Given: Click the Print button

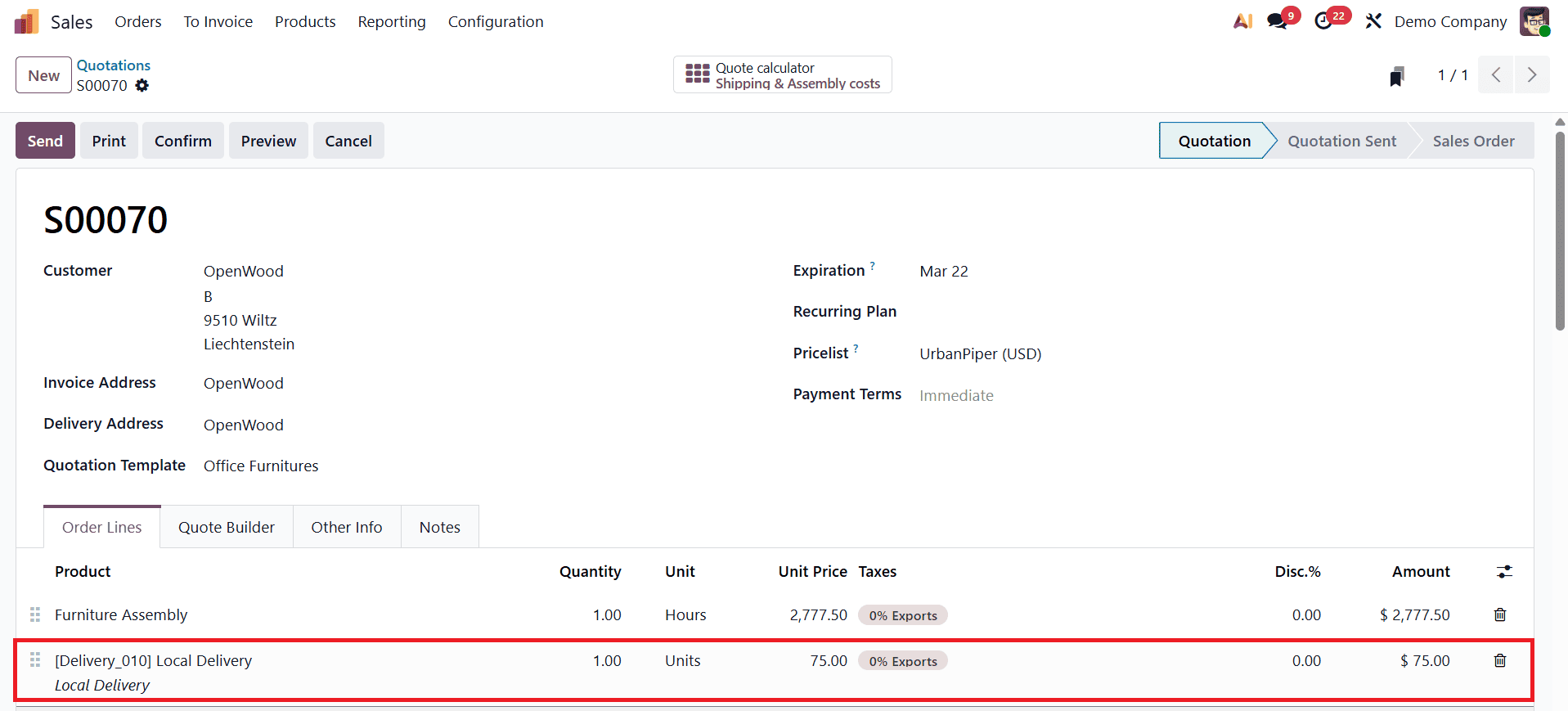Looking at the screenshot, I should pyautogui.click(x=109, y=141).
